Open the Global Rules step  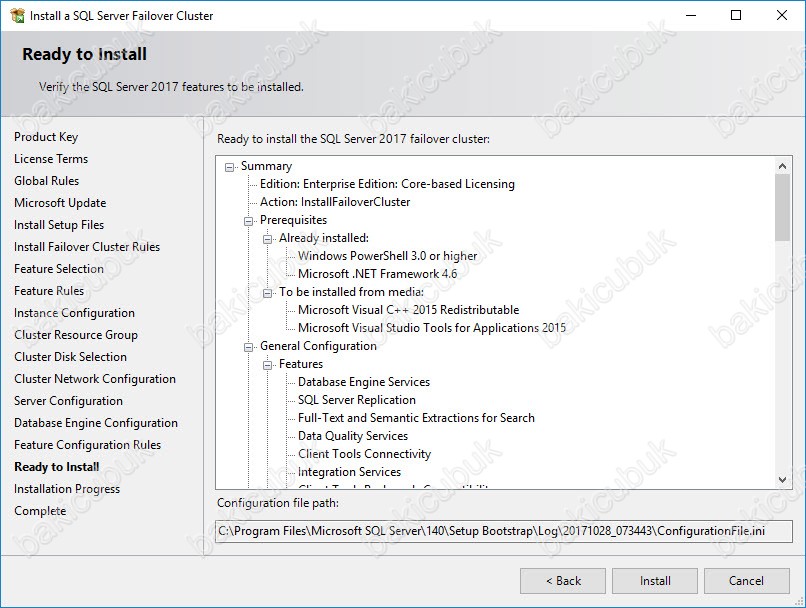(x=47, y=181)
